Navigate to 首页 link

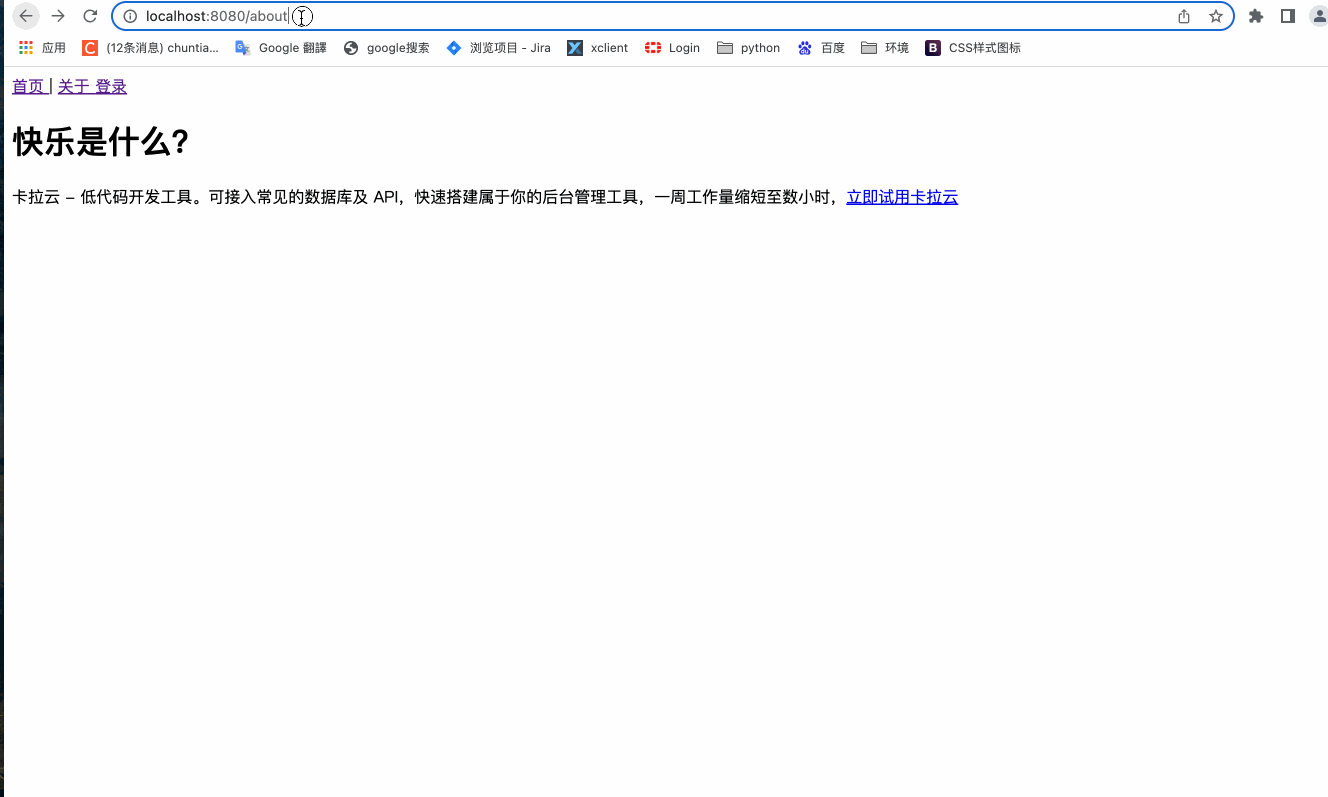click(x=26, y=86)
